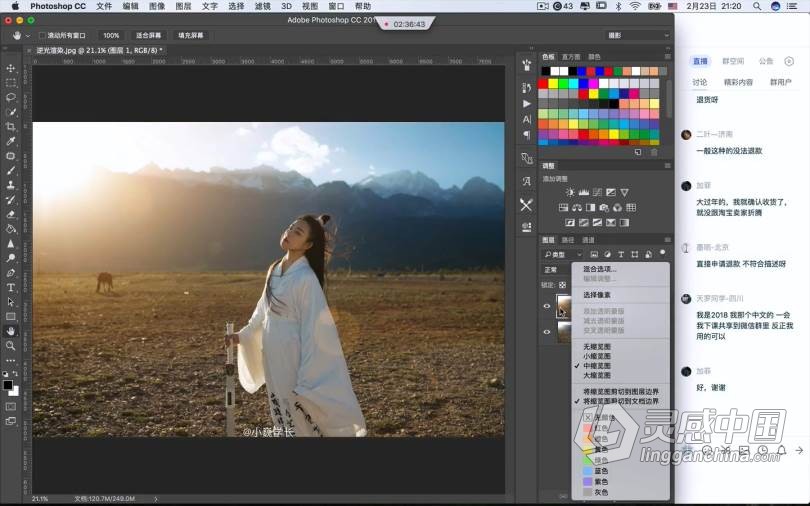Add a Vibrance adjustment layer
The image size is (810, 506).
tap(624, 192)
